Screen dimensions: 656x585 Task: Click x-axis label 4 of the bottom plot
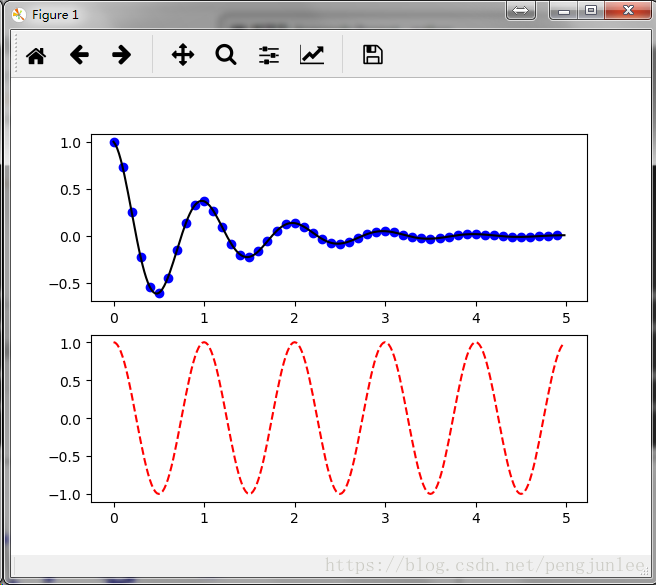point(476,518)
